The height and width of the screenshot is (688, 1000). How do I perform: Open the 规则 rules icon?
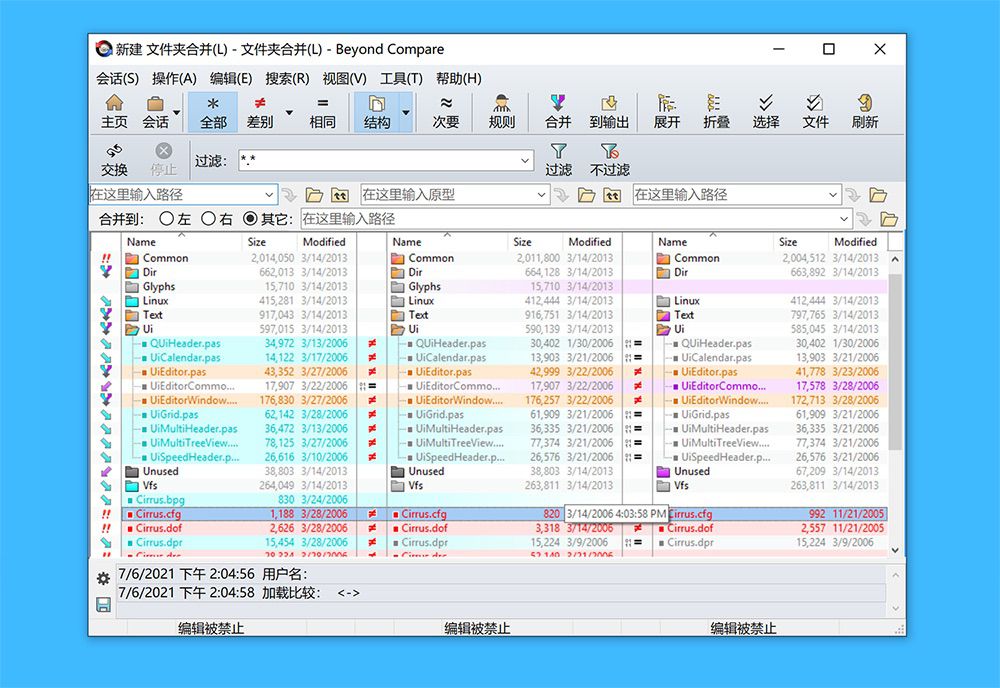[501, 112]
